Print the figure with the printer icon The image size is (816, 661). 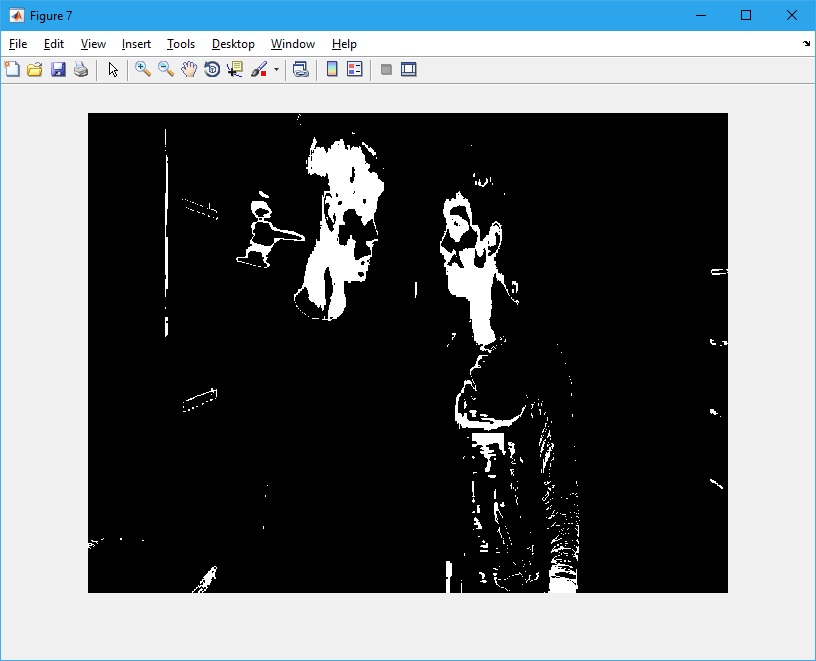click(x=81, y=70)
